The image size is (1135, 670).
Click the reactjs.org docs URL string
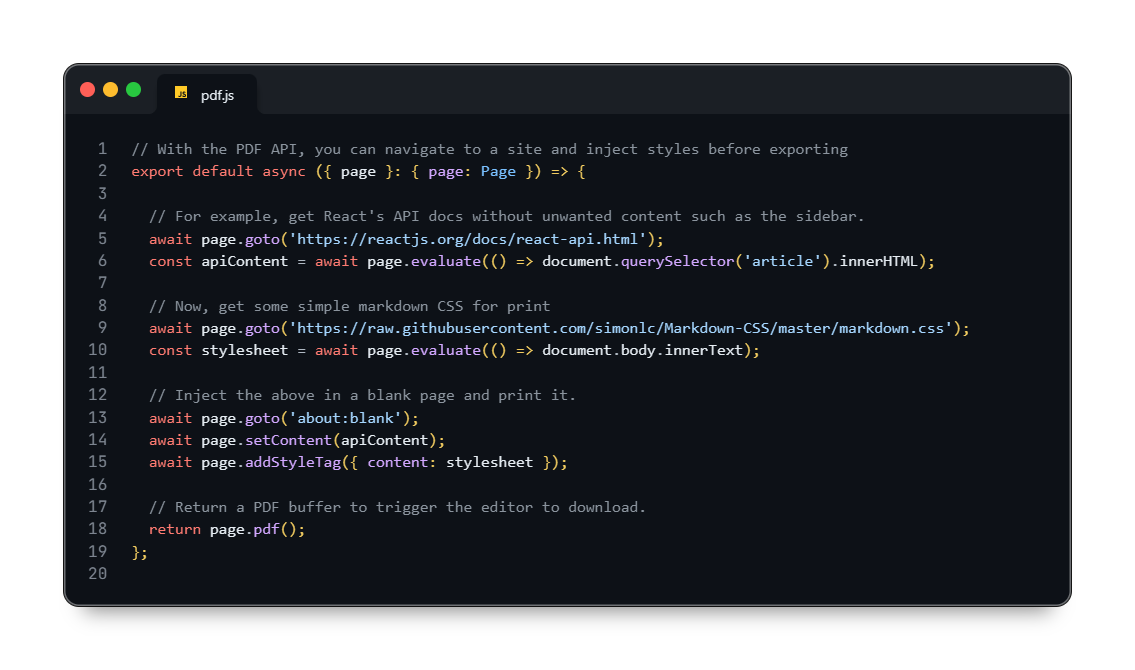[x=470, y=239]
